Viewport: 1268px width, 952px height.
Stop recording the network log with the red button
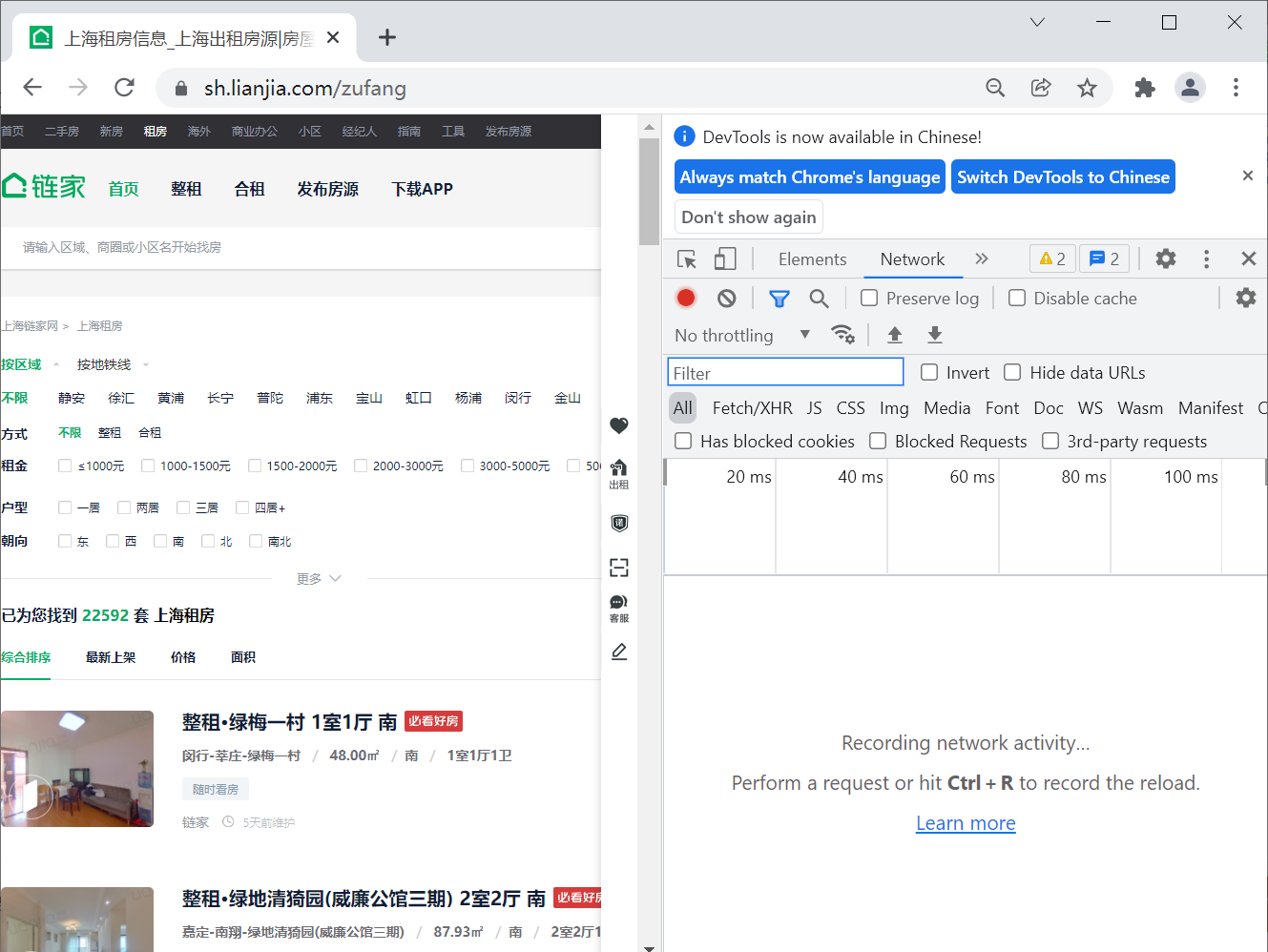tap(686, 298)
